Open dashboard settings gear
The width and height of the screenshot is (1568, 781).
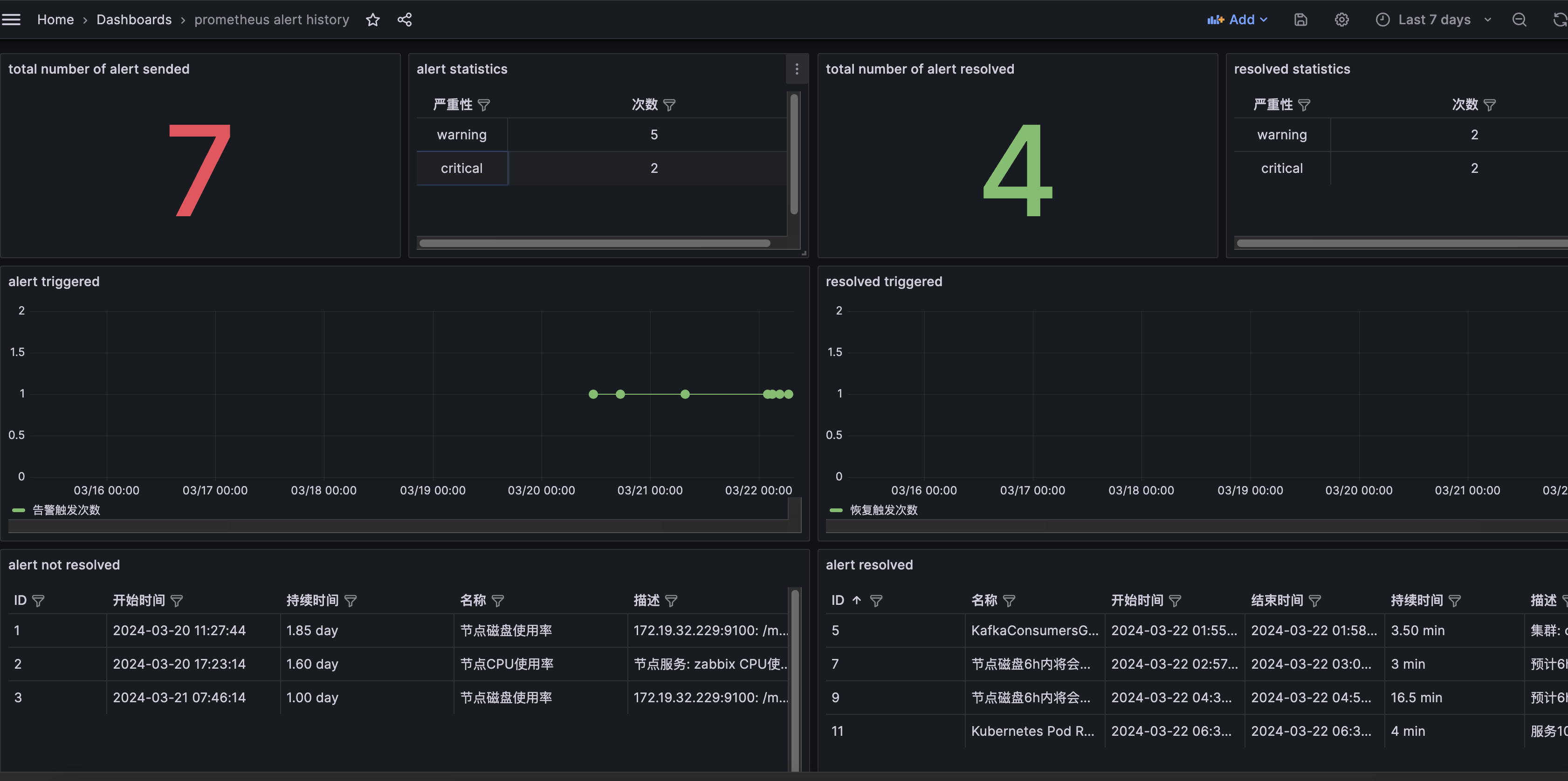point(1341,20)
